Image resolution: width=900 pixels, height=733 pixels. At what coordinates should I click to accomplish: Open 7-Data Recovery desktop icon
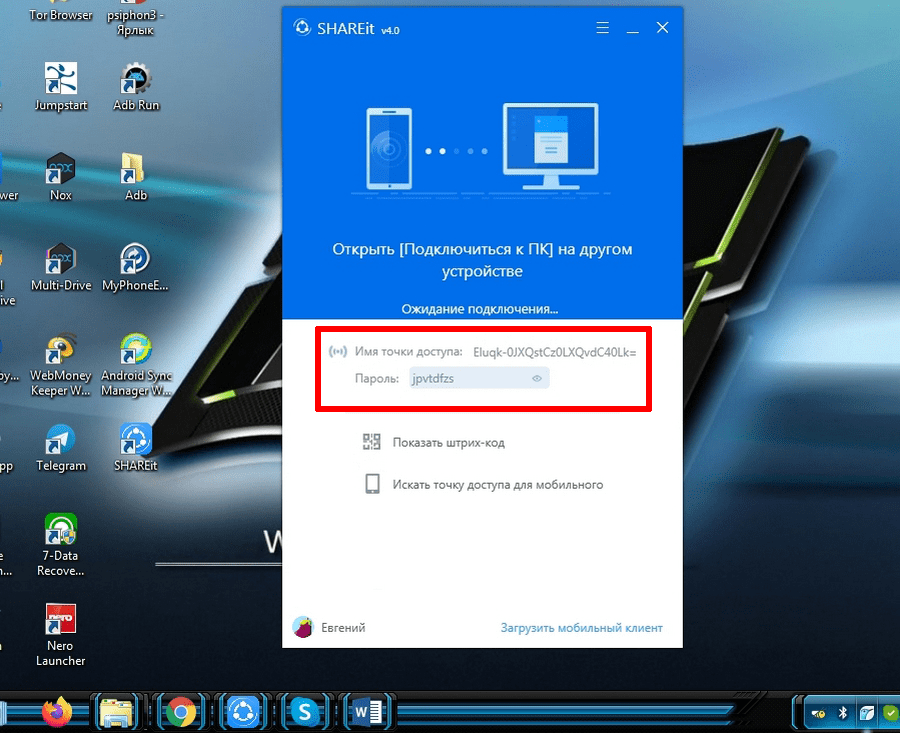pos(60,545)
